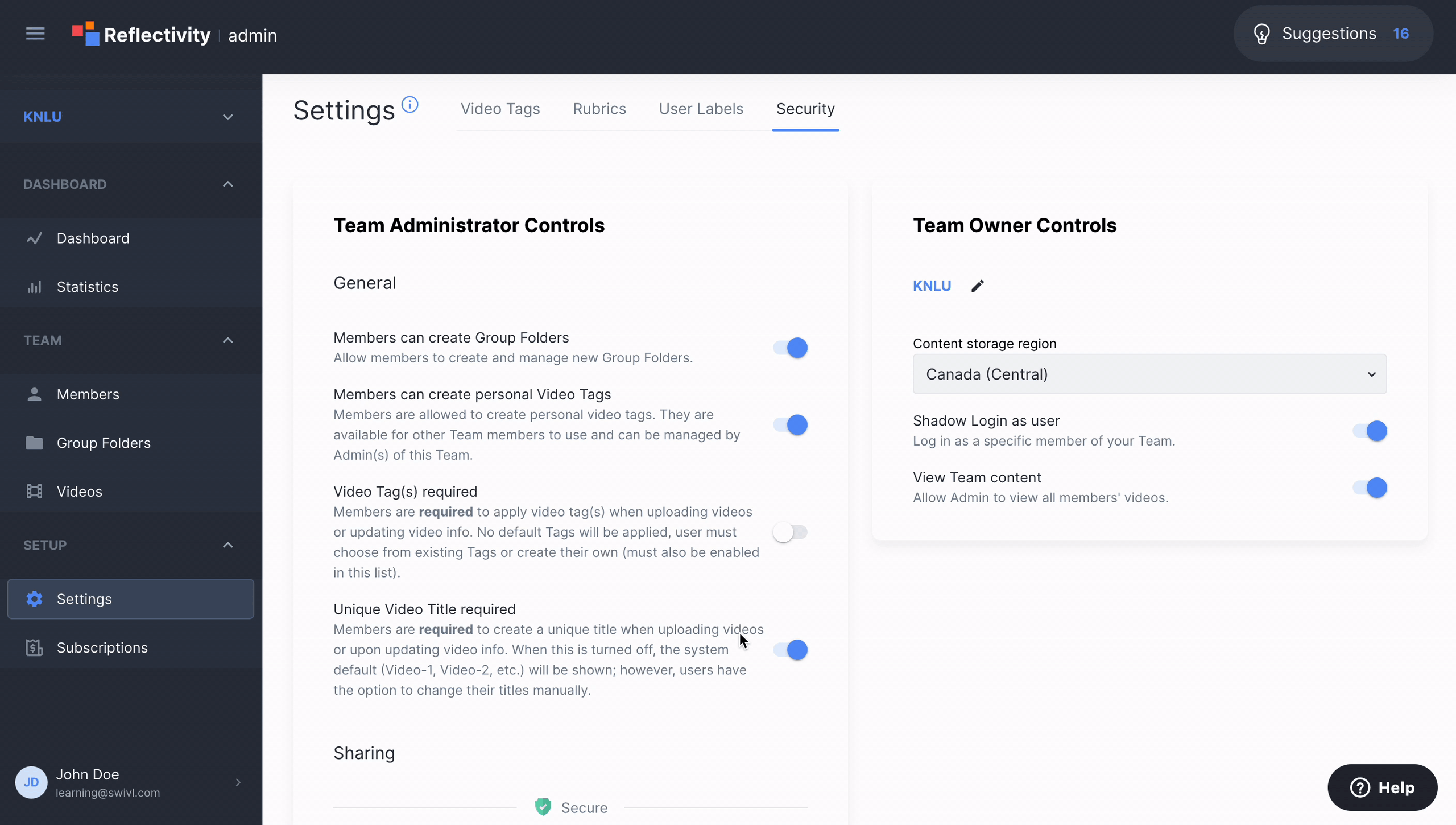The width and height of the screenshot is (1456, 825).
Task: Click the Help button bottom right
Action: 1383,787
